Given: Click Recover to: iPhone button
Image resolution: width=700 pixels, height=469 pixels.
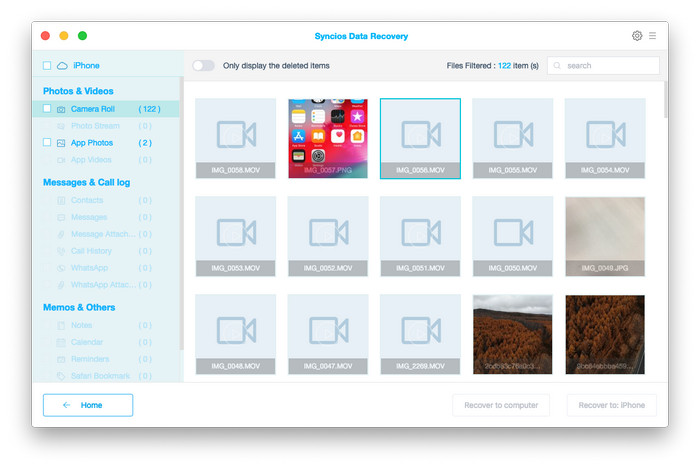Looking at the screenshot, I should (612, 405).
